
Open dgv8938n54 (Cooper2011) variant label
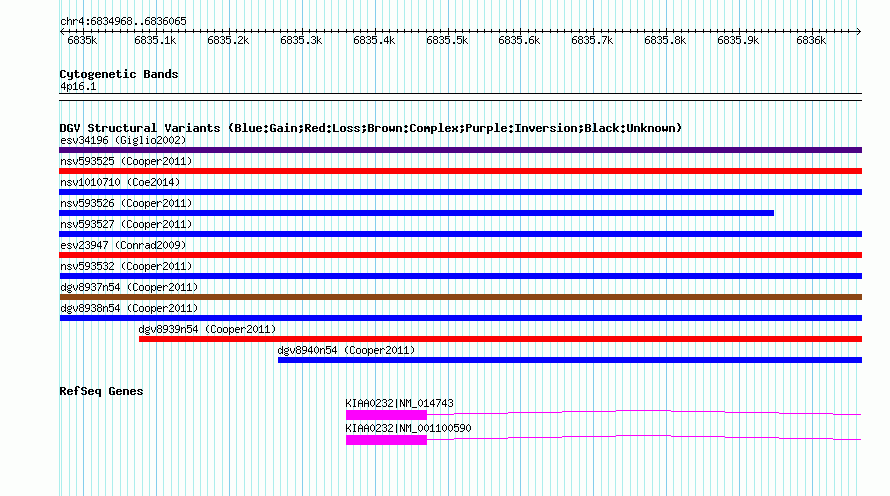129,308
